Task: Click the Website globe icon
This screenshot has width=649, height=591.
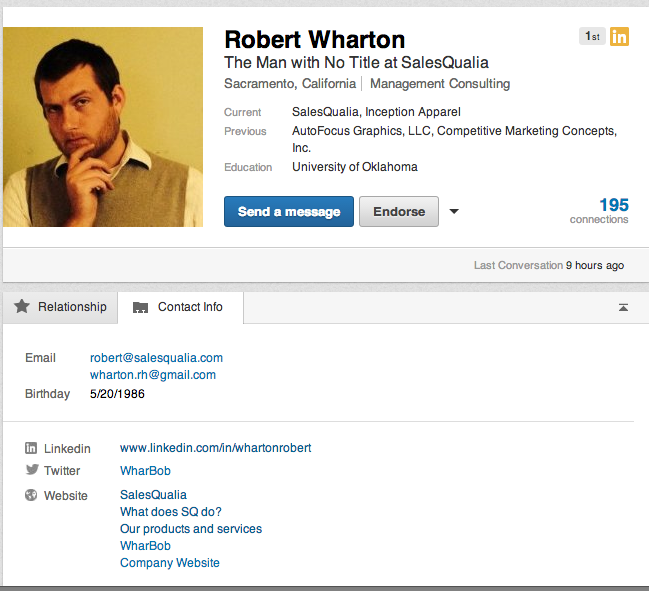Action: point(31,495)
